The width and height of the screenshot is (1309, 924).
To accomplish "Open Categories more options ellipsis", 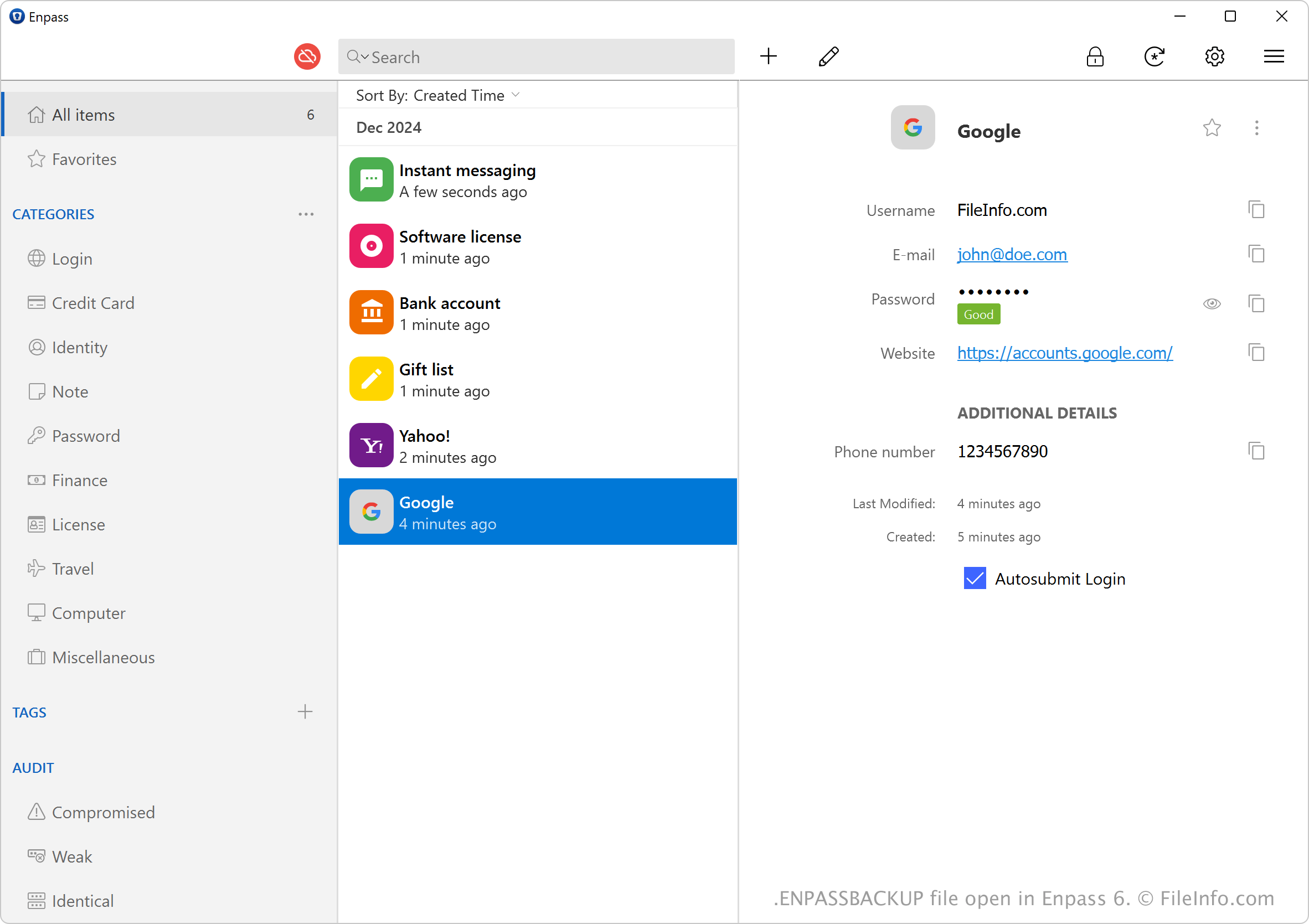I will click(x=306, y=214).
